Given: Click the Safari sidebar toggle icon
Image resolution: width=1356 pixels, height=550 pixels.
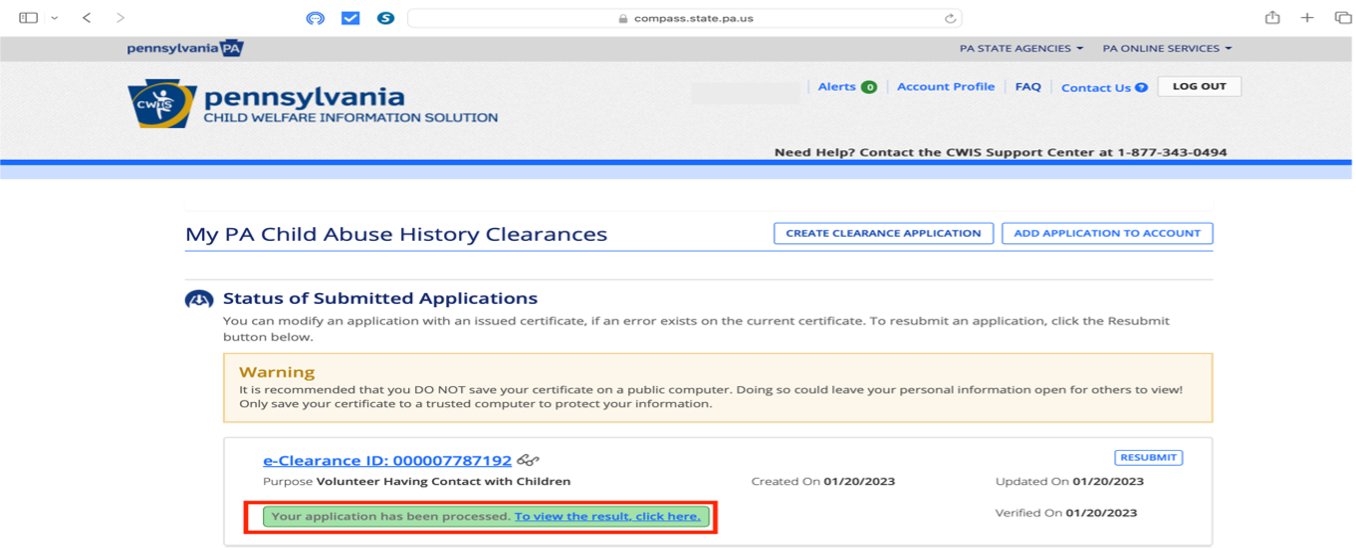Looking at the screenshot, I should coord(28,18).
